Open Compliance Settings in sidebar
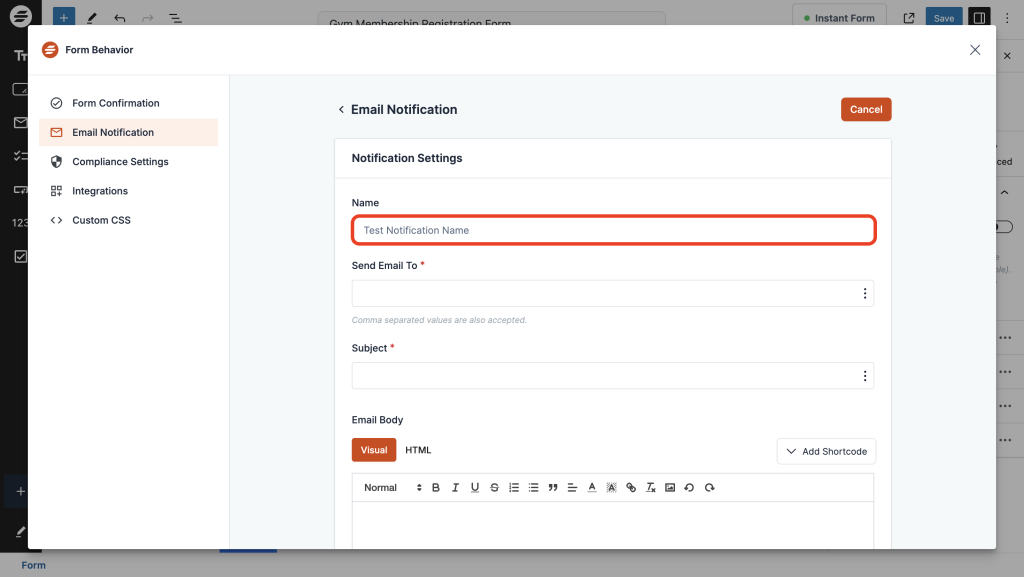Image resolution: width=1024 pixels, height=577 pixels. [x=120, y=162]
